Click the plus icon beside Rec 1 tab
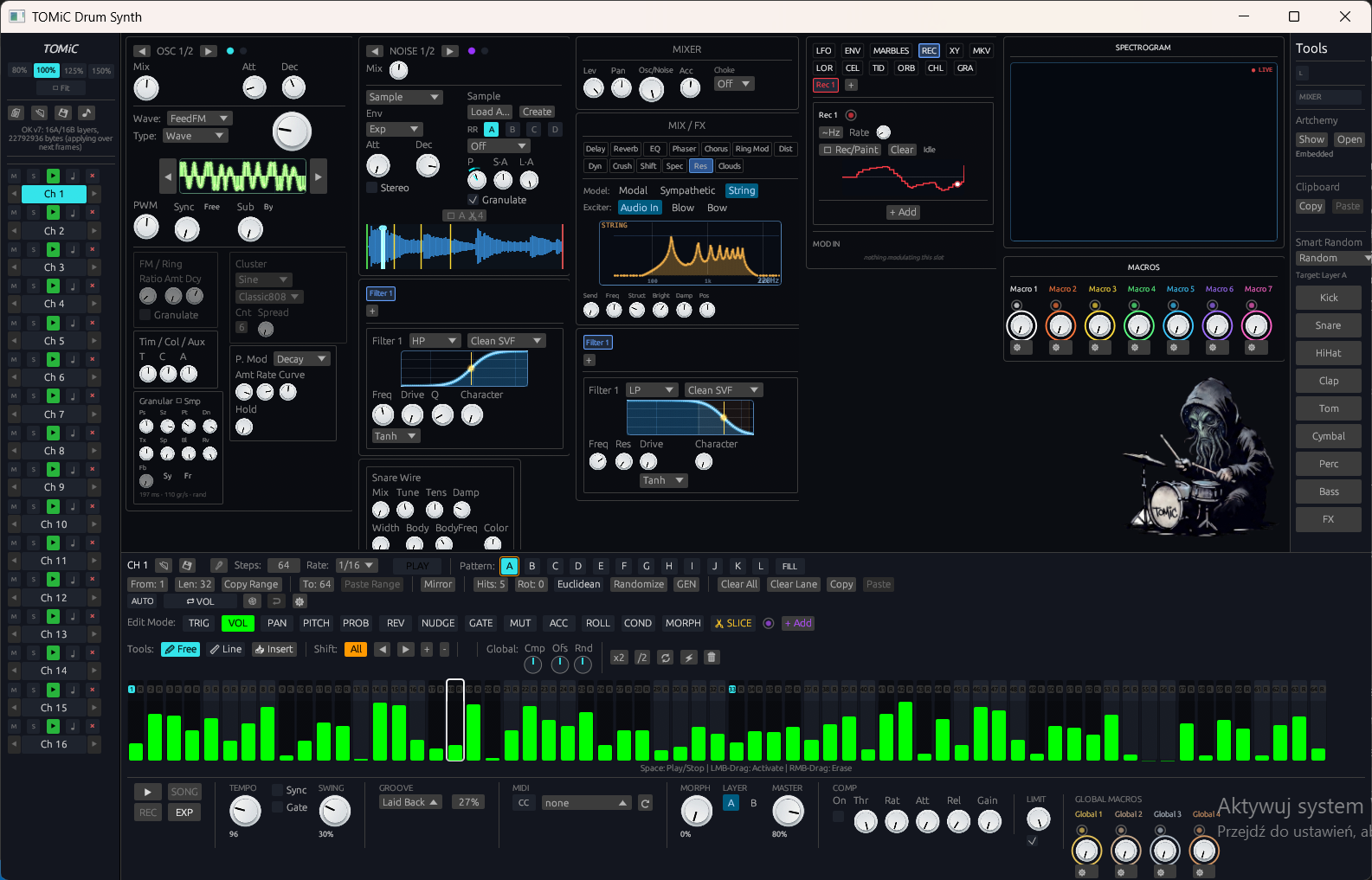Screen dimensions: 1372x880 coord(851,85)
